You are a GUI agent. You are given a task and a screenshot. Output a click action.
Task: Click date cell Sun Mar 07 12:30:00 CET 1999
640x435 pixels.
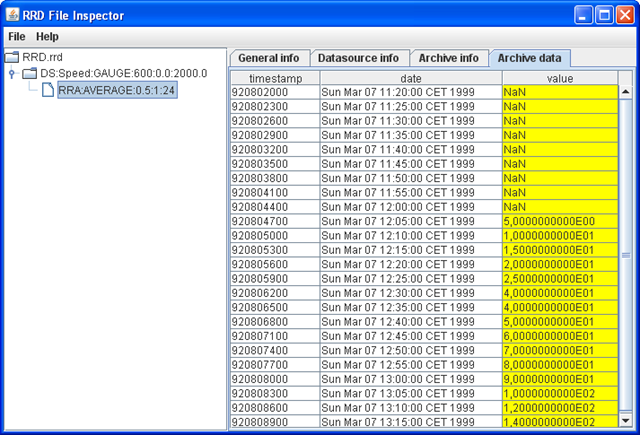click(x=411, y=293)
